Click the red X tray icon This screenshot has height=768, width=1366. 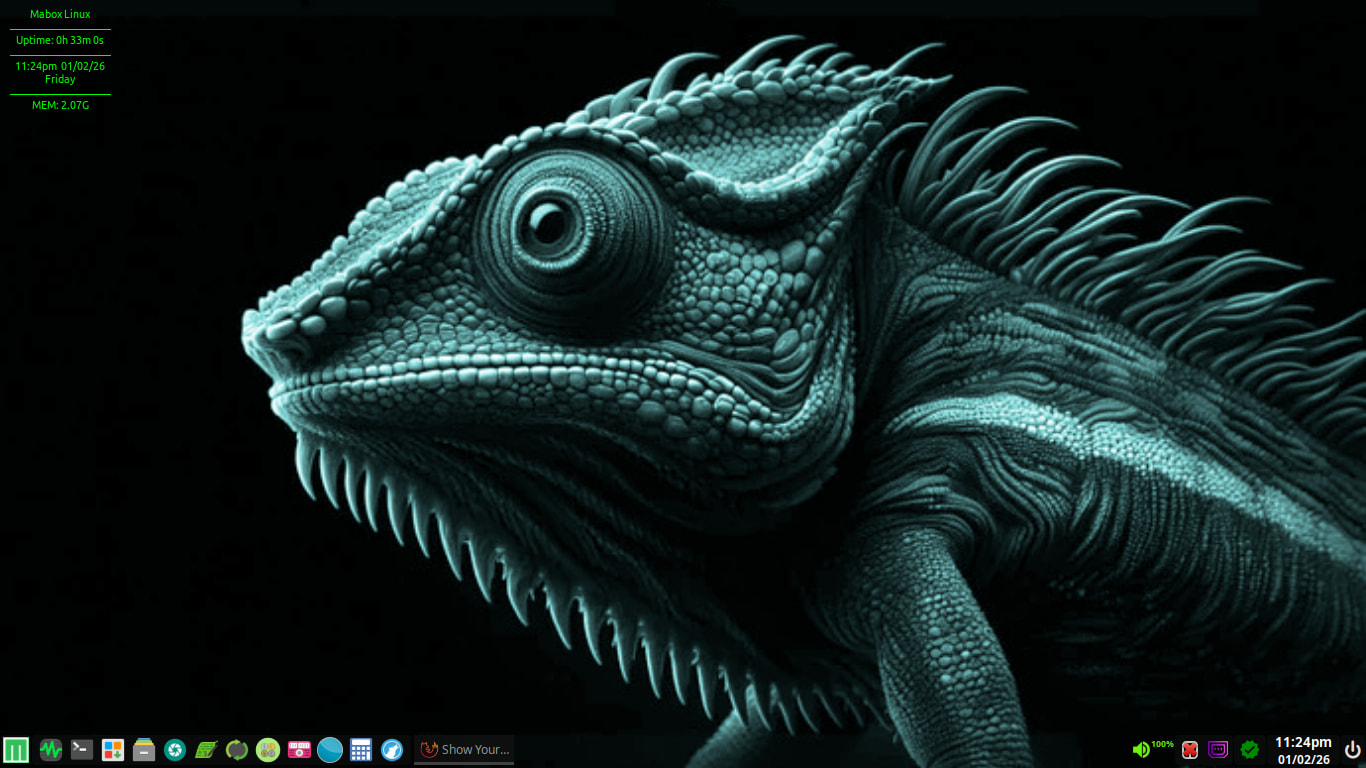click(1190, 749)
